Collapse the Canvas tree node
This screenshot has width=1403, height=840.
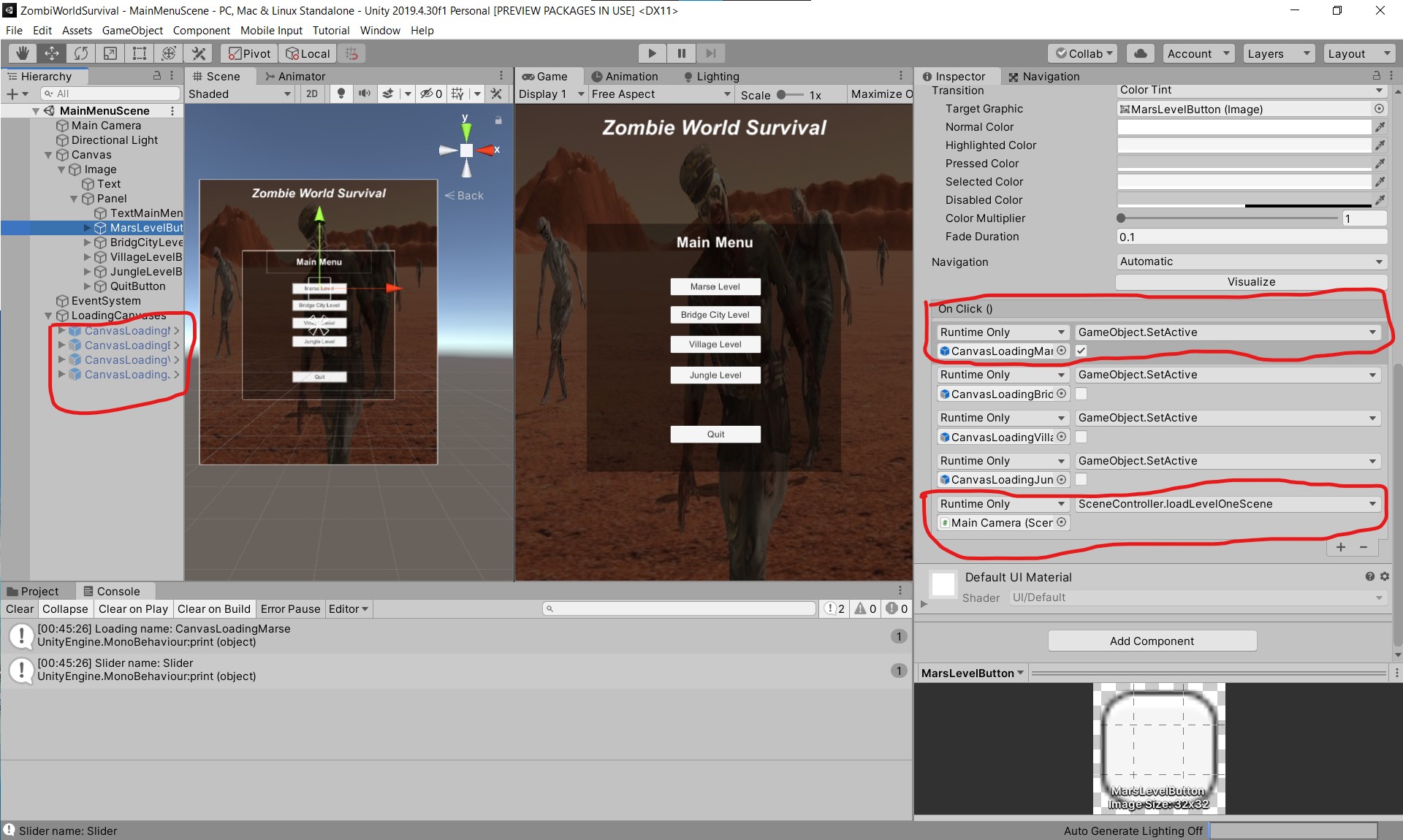48,155
